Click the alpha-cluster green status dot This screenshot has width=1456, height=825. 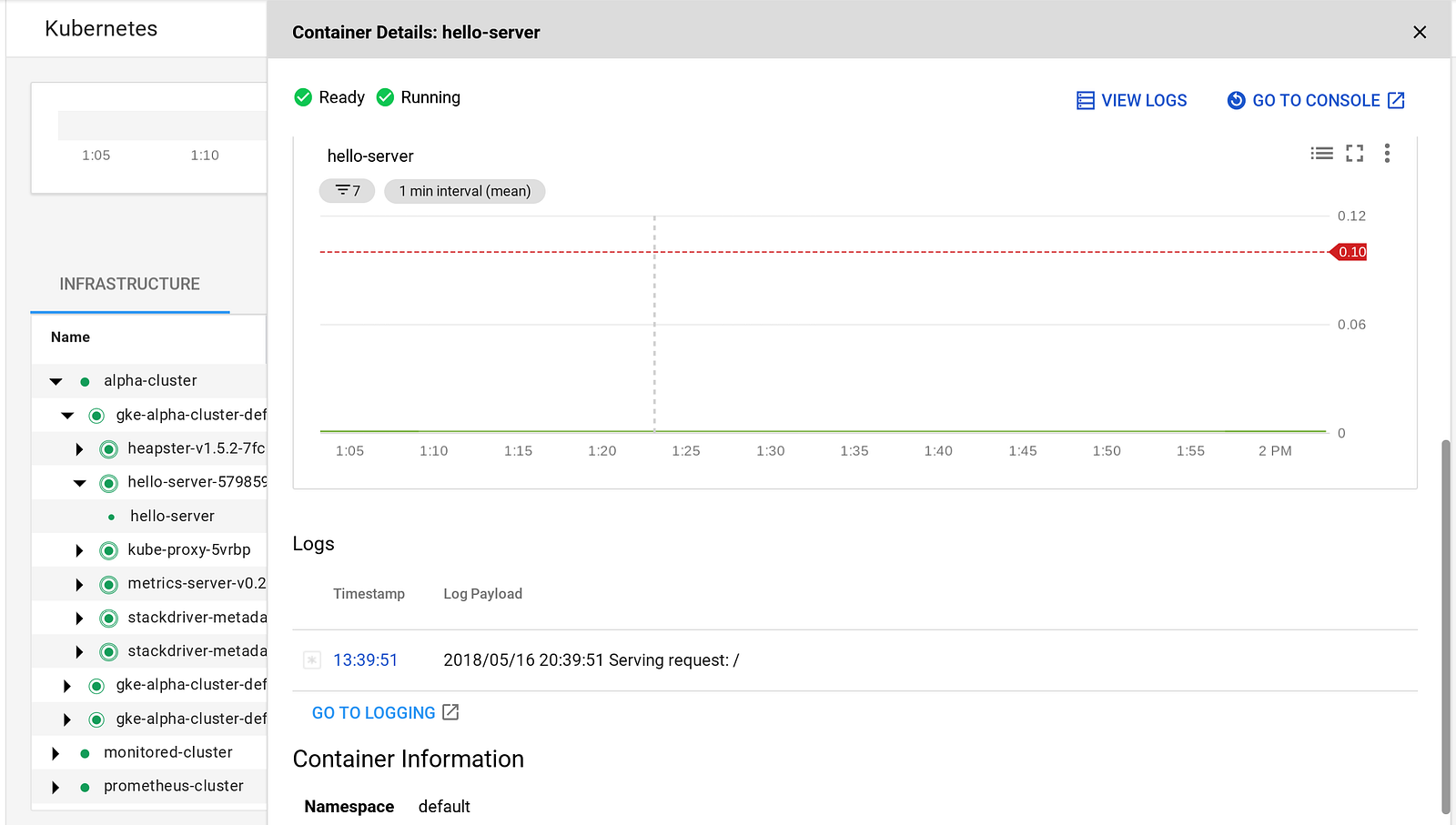[85, 382]
